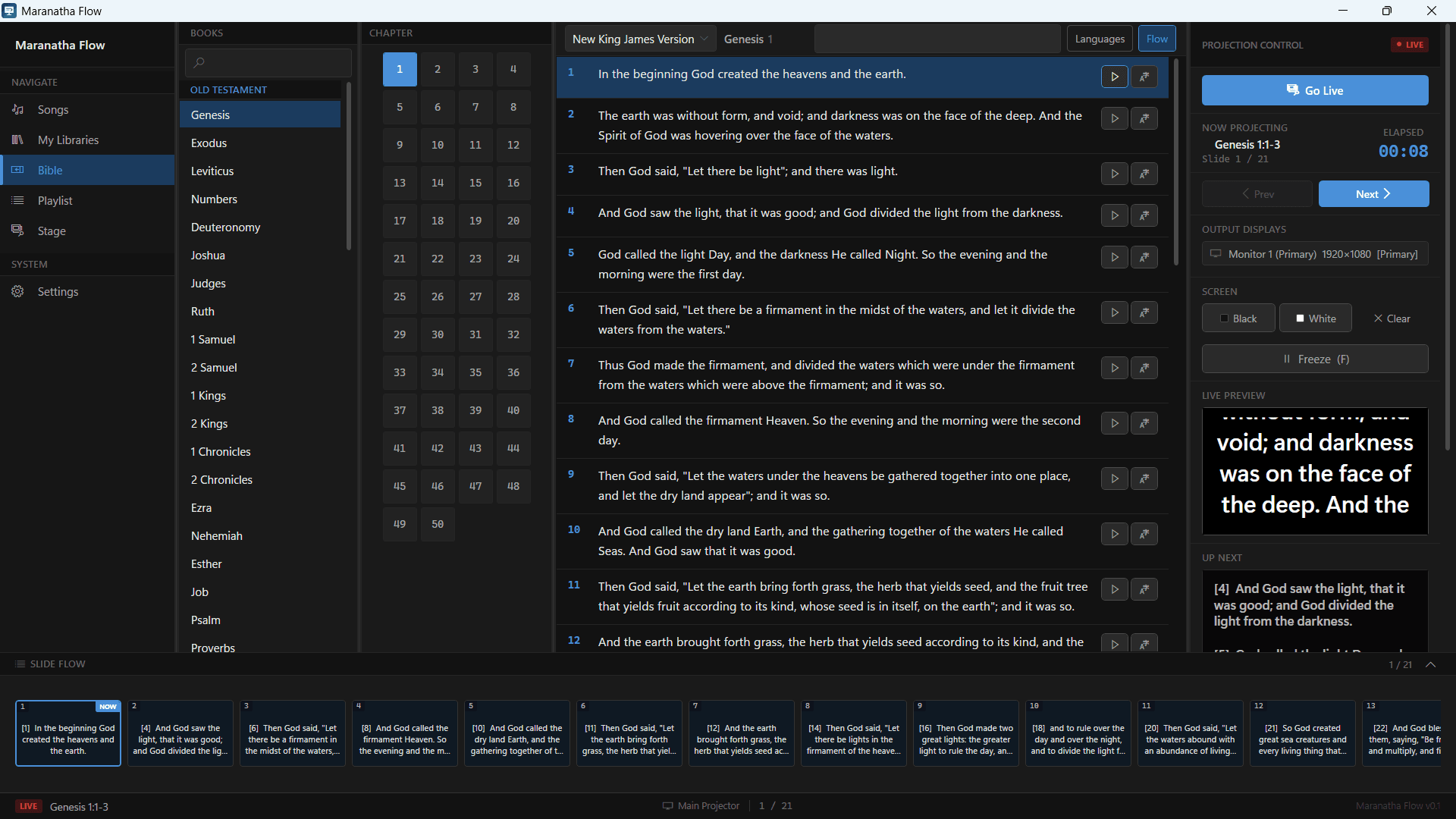Clear the projection screen
Image resolution: width=1456 pixels, height=819 pixels.
(1392, 318)
